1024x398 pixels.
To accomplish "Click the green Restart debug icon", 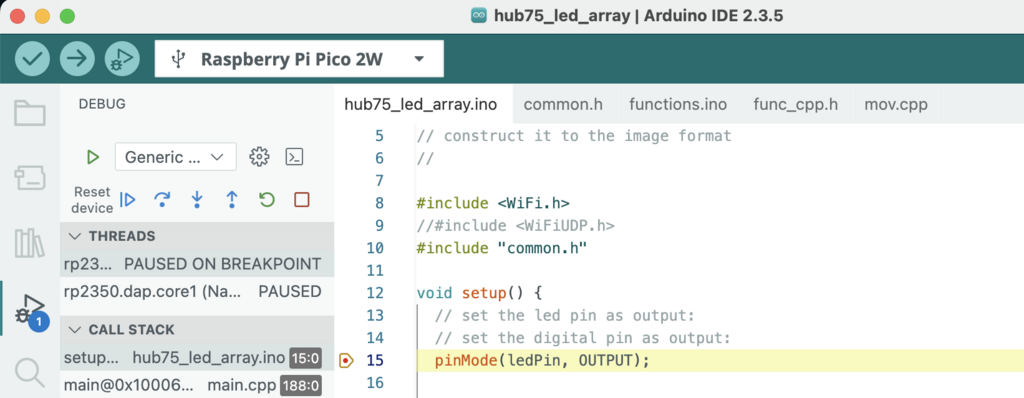I will 266,199.
